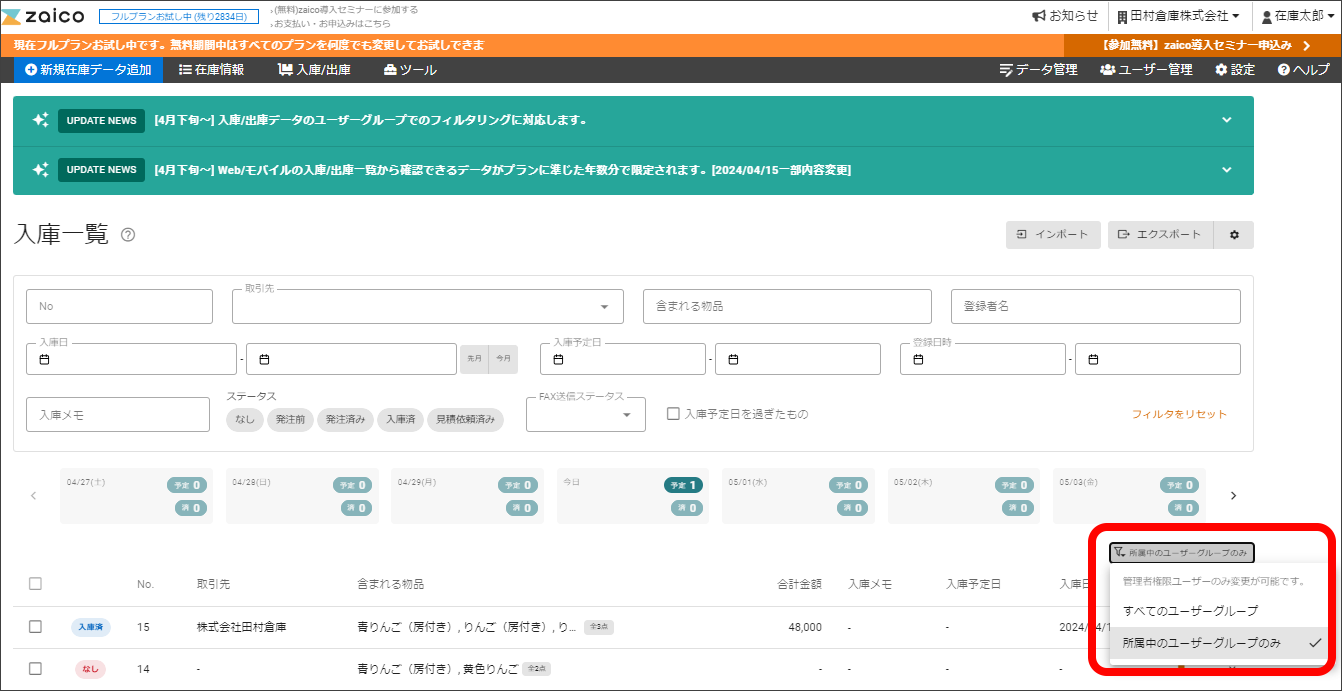Select the 今日 date card
The image size is (1342, 691).
tap(633, 496)
